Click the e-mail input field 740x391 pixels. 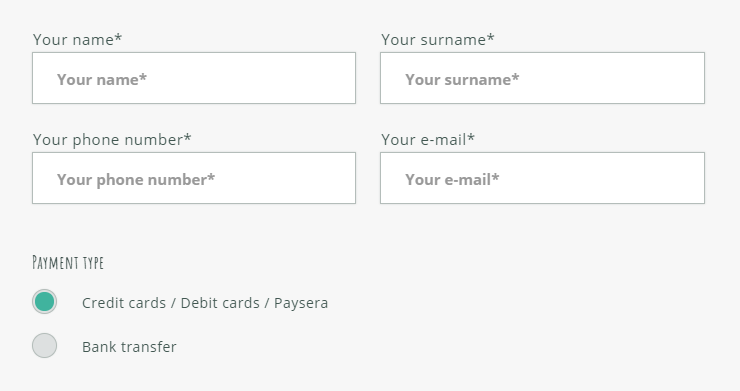coord(542,178)
